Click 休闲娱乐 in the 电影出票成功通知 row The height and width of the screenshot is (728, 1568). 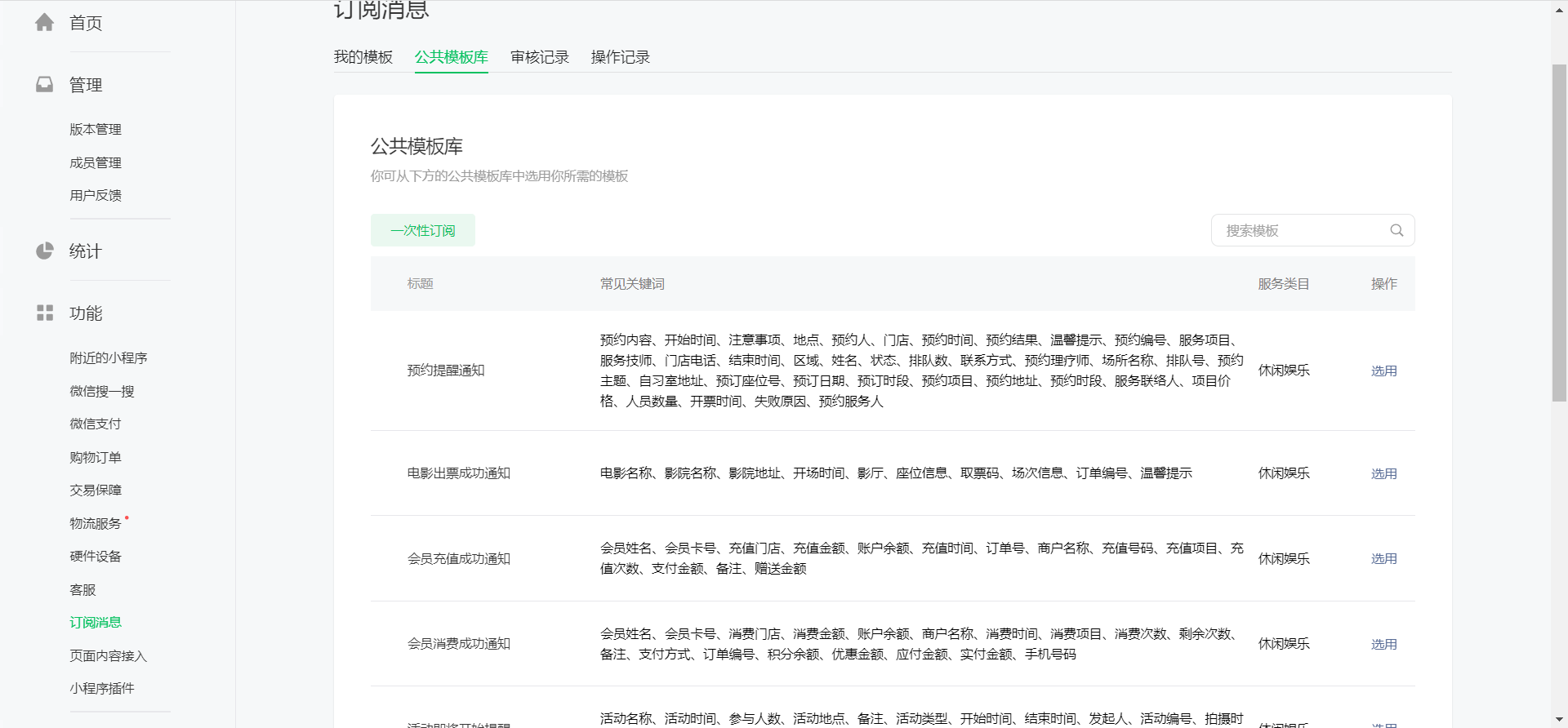point(1284,473)
